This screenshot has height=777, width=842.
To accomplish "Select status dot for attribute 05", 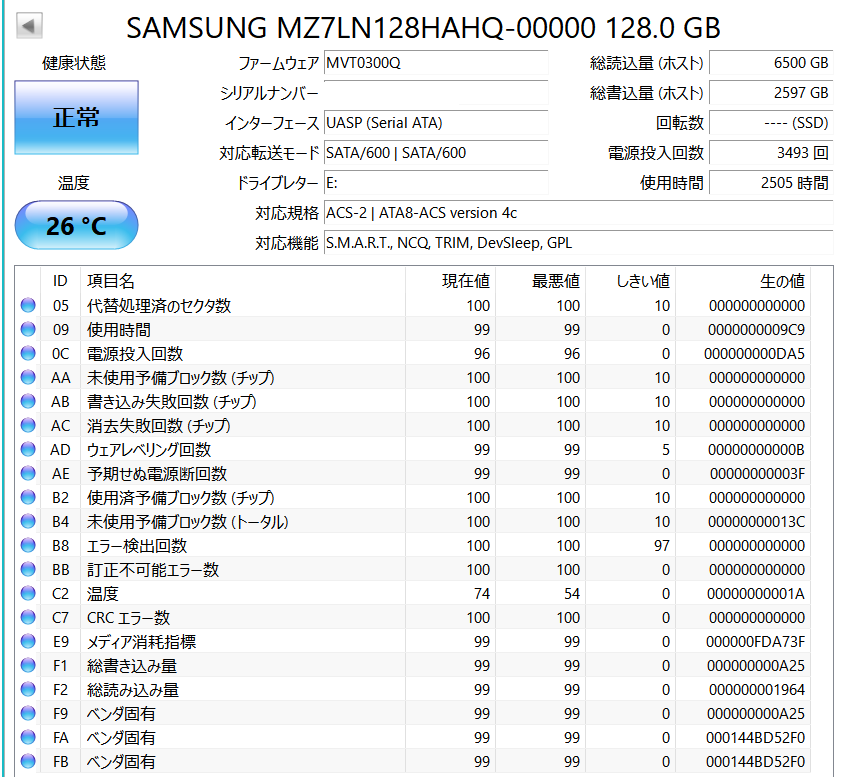I will click(28, 305).
